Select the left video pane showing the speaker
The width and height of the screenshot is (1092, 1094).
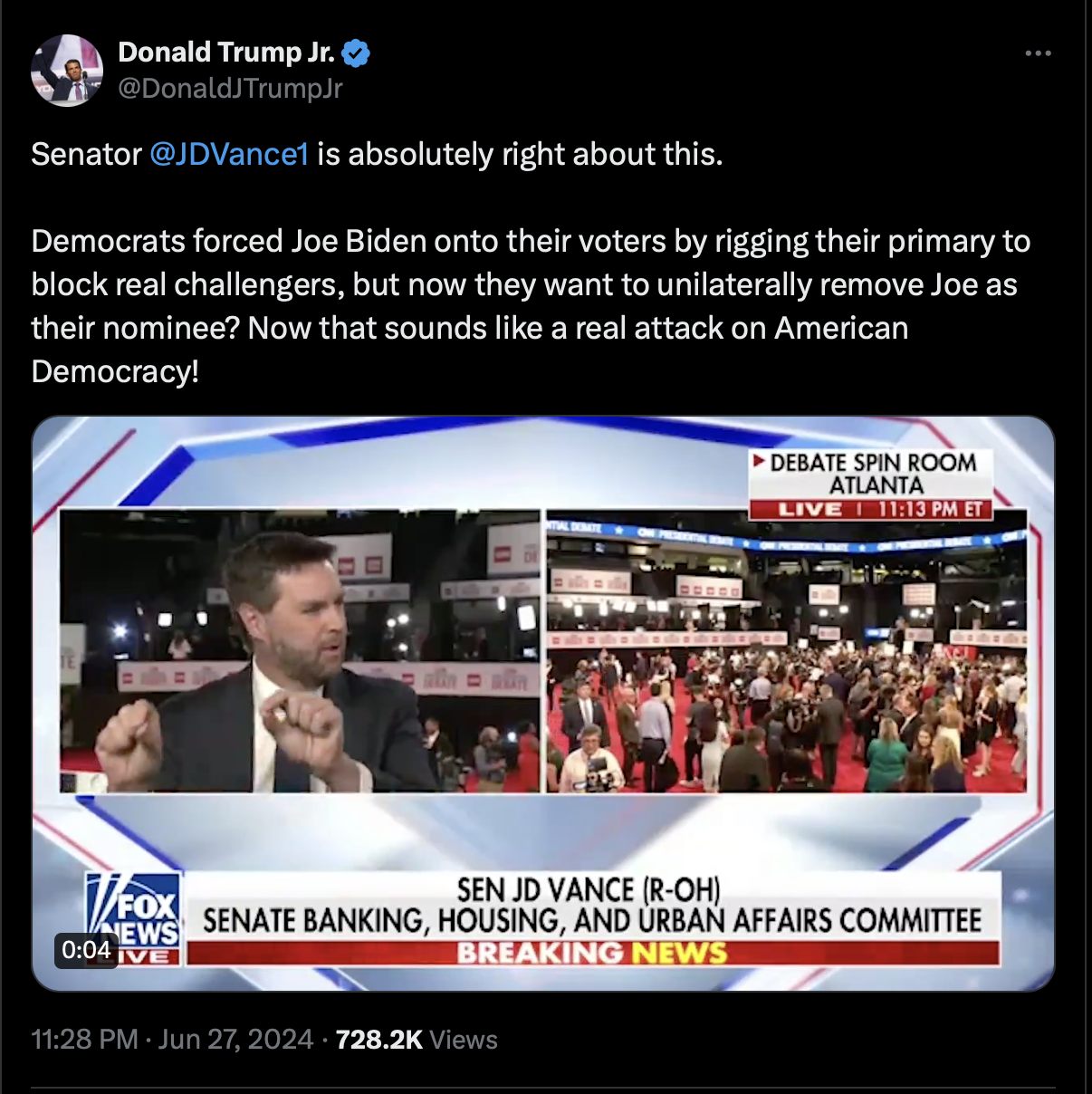300,651
